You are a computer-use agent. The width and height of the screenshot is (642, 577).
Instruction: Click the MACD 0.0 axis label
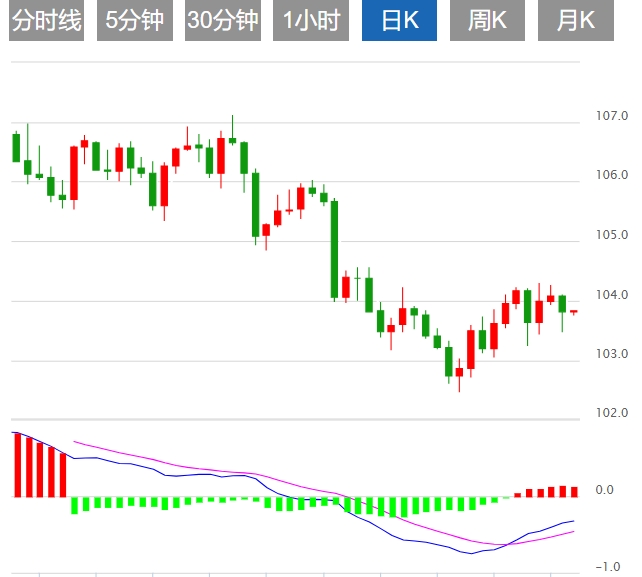(604, 490)
